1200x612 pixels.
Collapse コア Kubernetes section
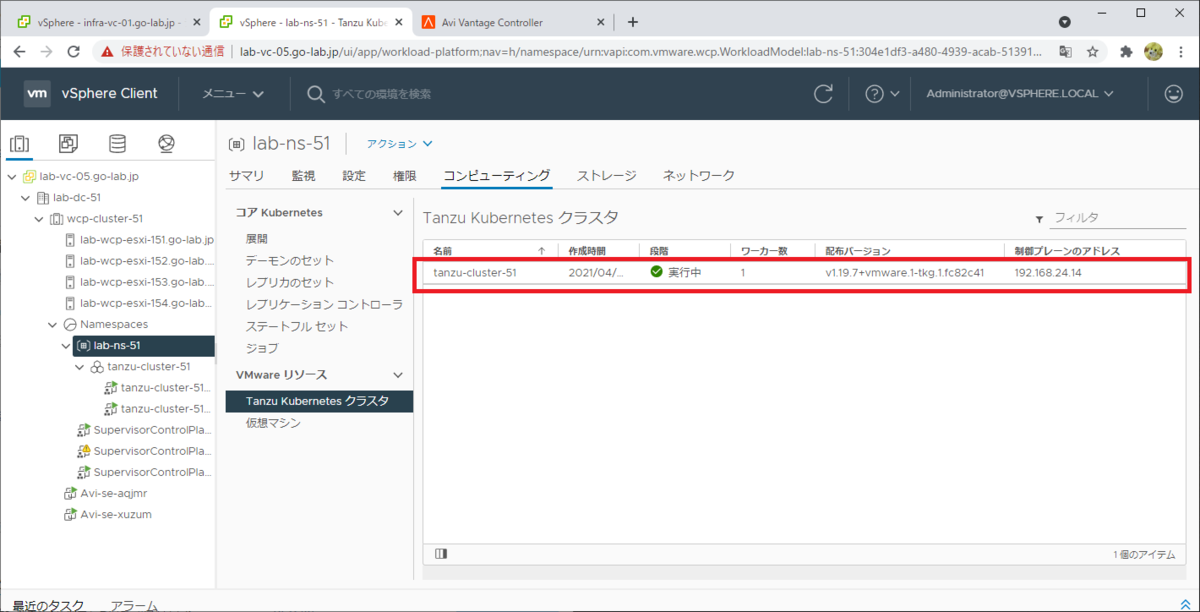(x=398, y=213)
